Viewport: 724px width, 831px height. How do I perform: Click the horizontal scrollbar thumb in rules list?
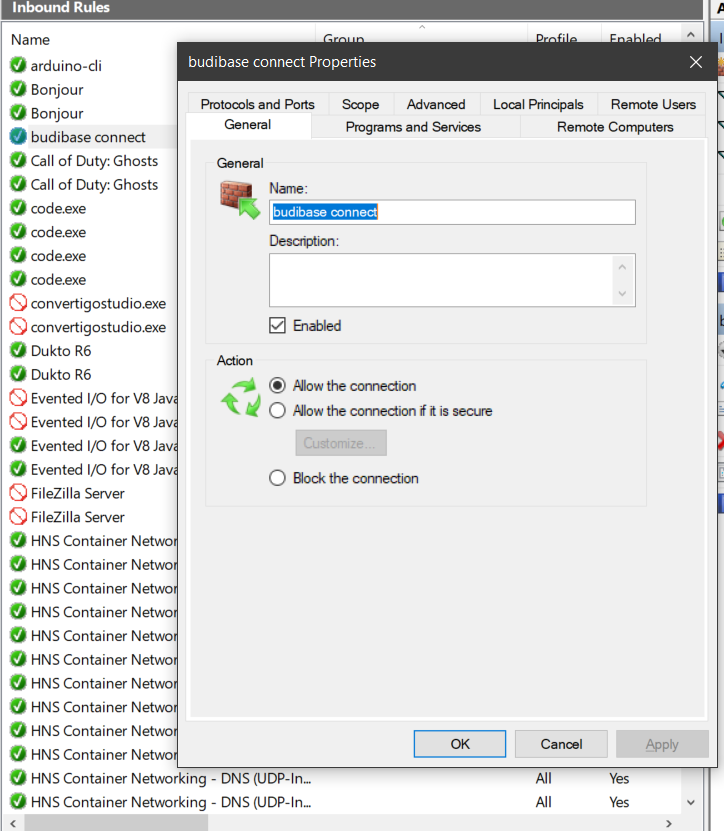coord(116,824)
